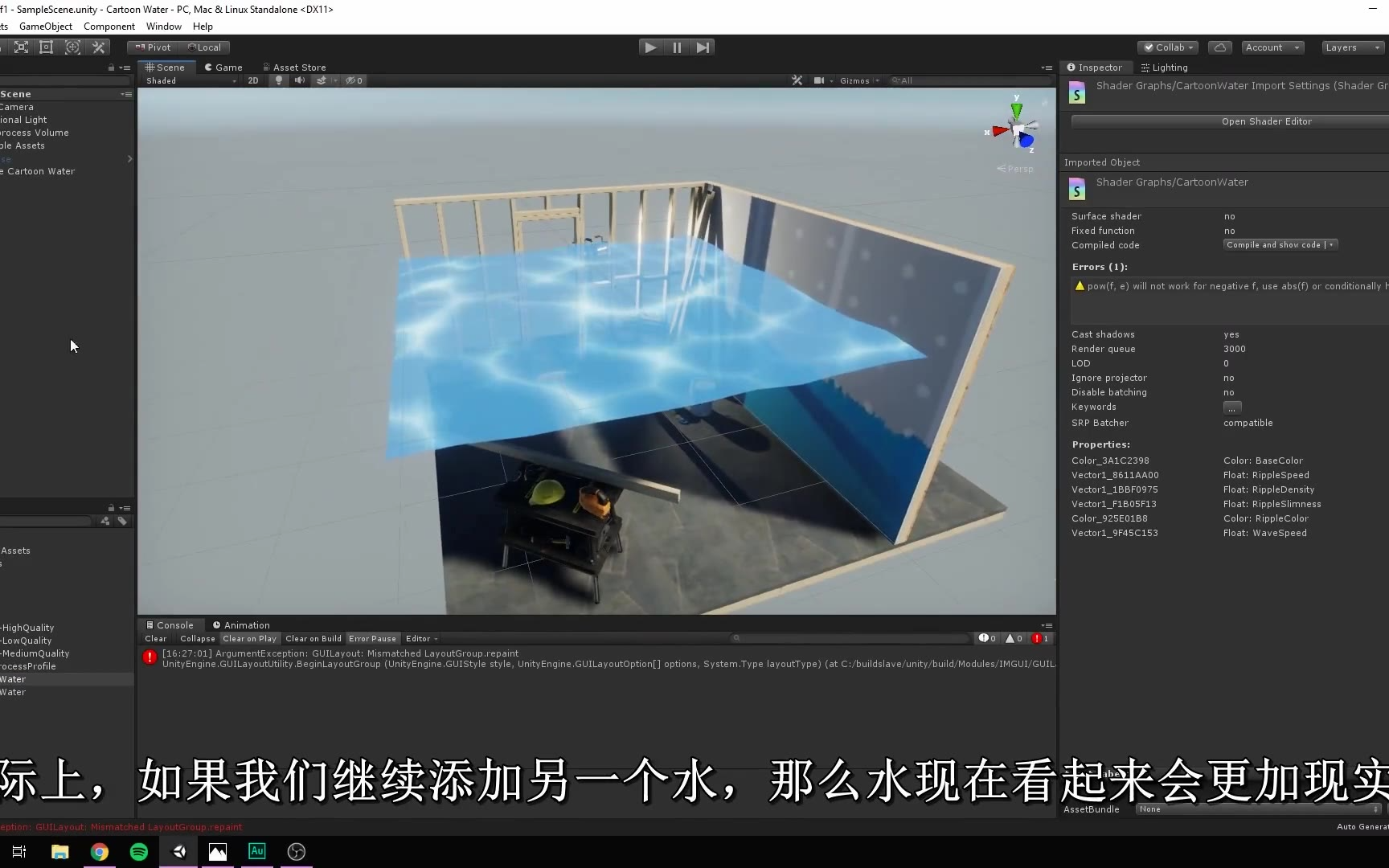
Task: Click the Play button
Action: click(650, 47)
